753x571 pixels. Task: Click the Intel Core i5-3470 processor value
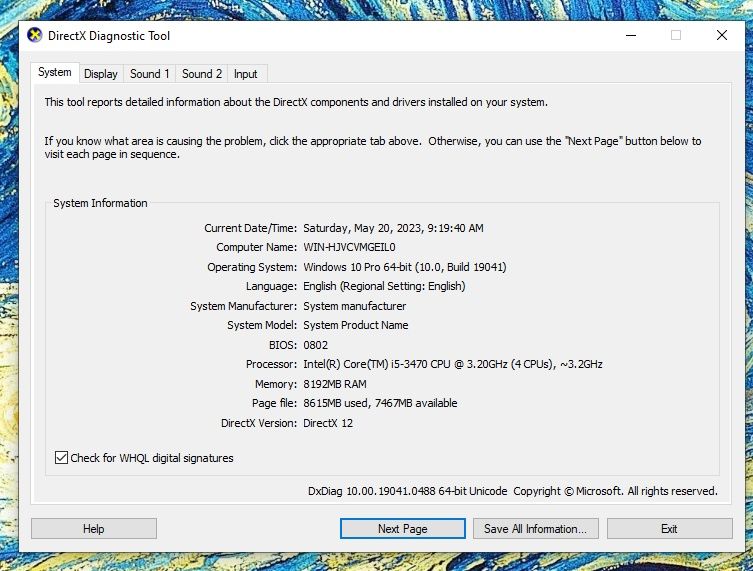pos(453,364)
